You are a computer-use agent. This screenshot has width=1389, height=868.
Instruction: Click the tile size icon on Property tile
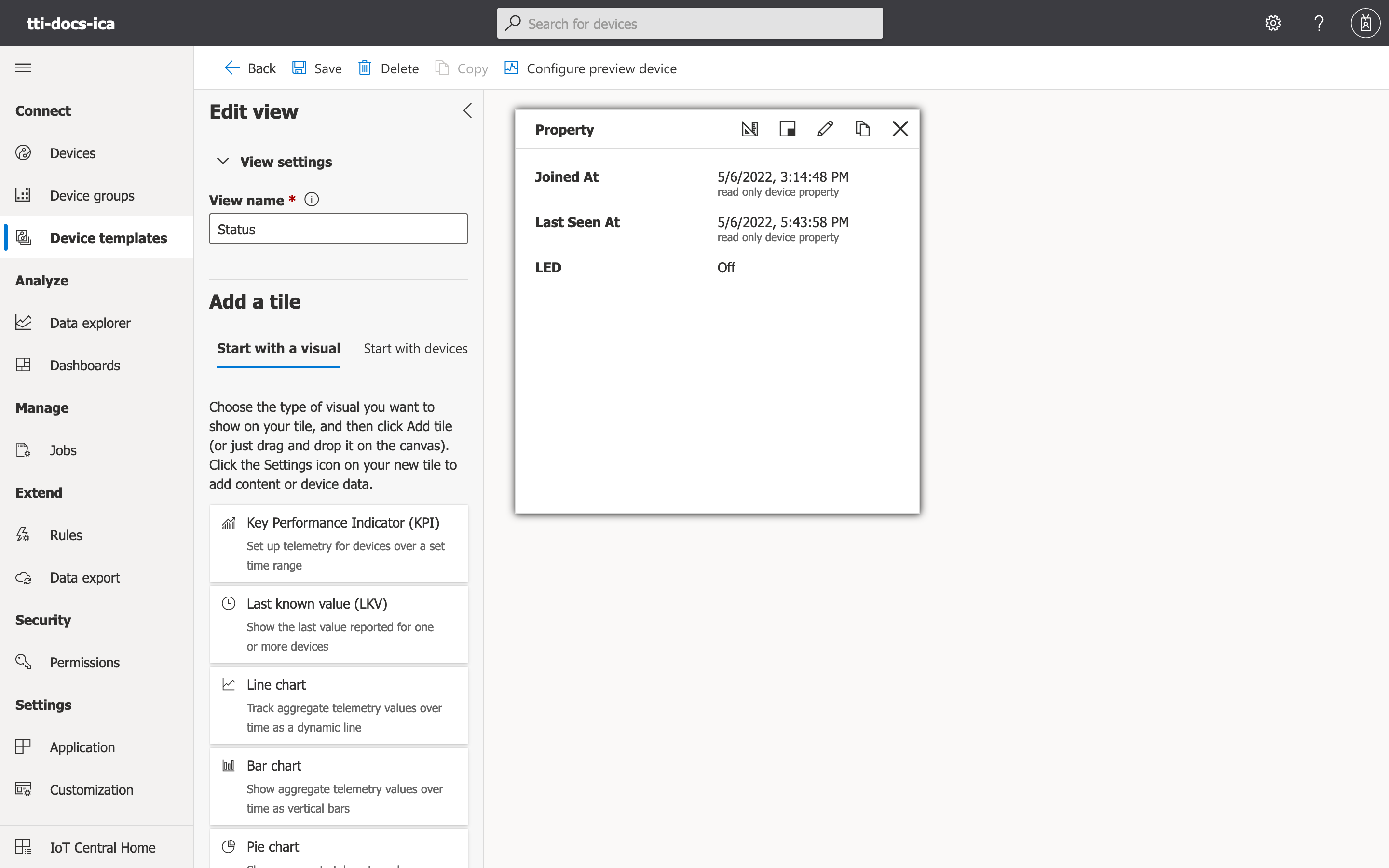(787, 129)
